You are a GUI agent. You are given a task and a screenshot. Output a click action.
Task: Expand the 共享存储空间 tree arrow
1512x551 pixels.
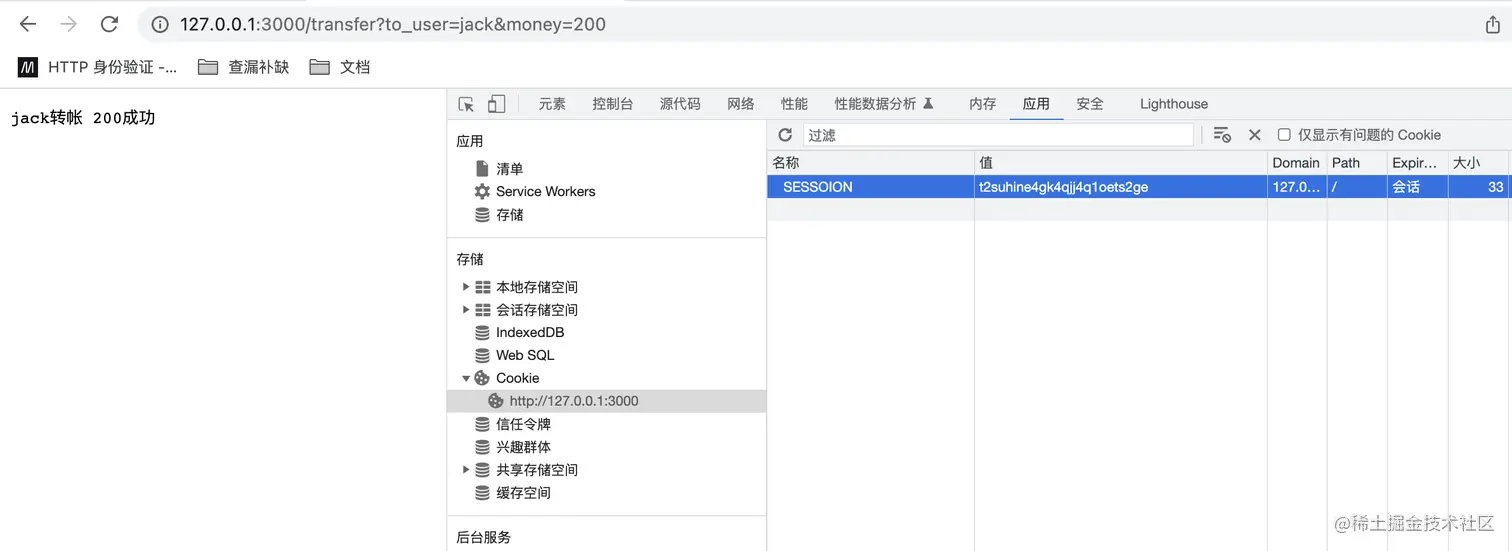click(x=465, y=470)
